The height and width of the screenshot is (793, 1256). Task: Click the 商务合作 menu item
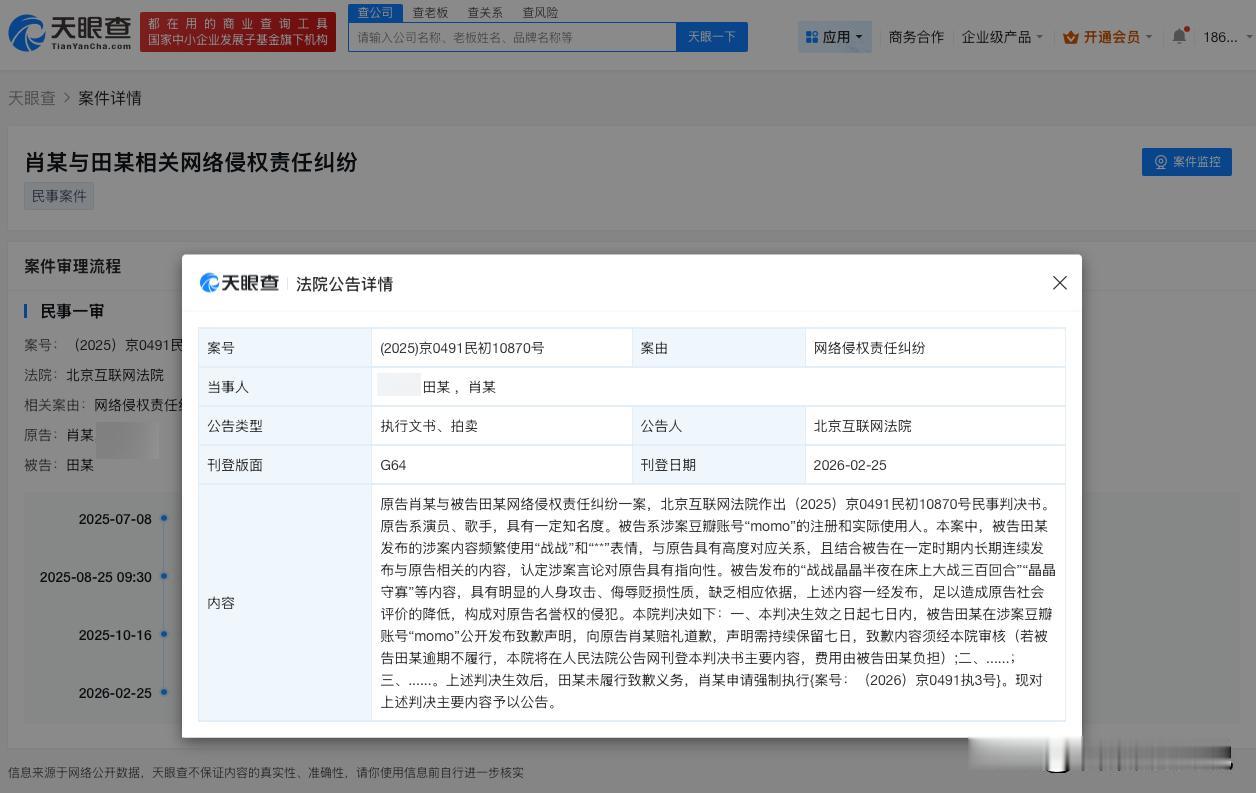point(916,36)
